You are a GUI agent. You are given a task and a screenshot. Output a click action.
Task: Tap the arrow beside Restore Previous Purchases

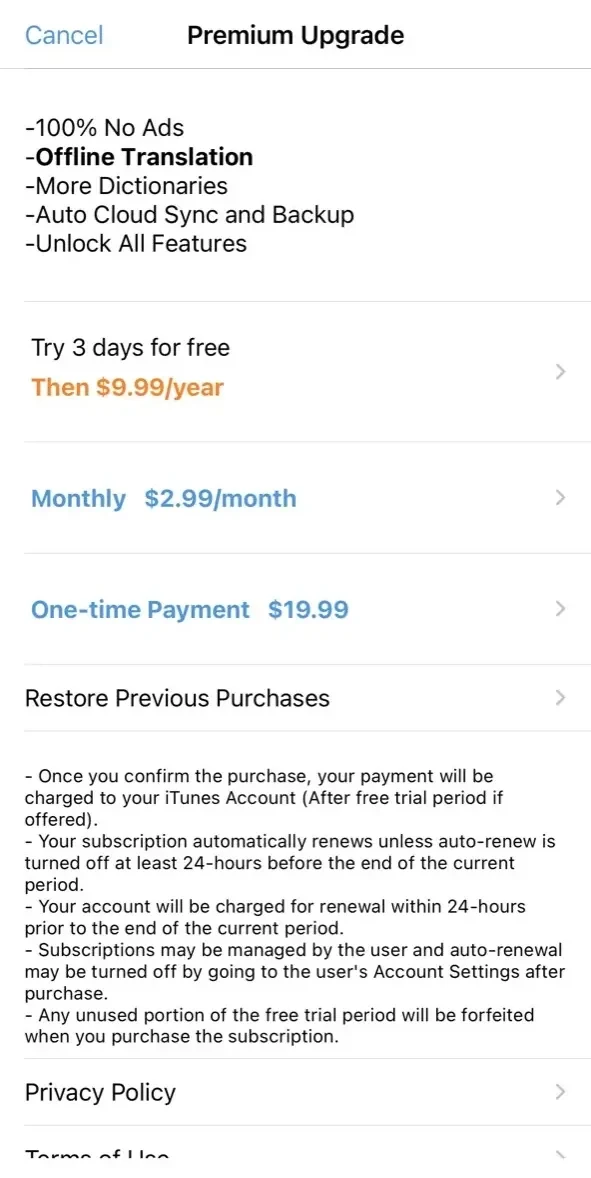click(x=559, y=698)
